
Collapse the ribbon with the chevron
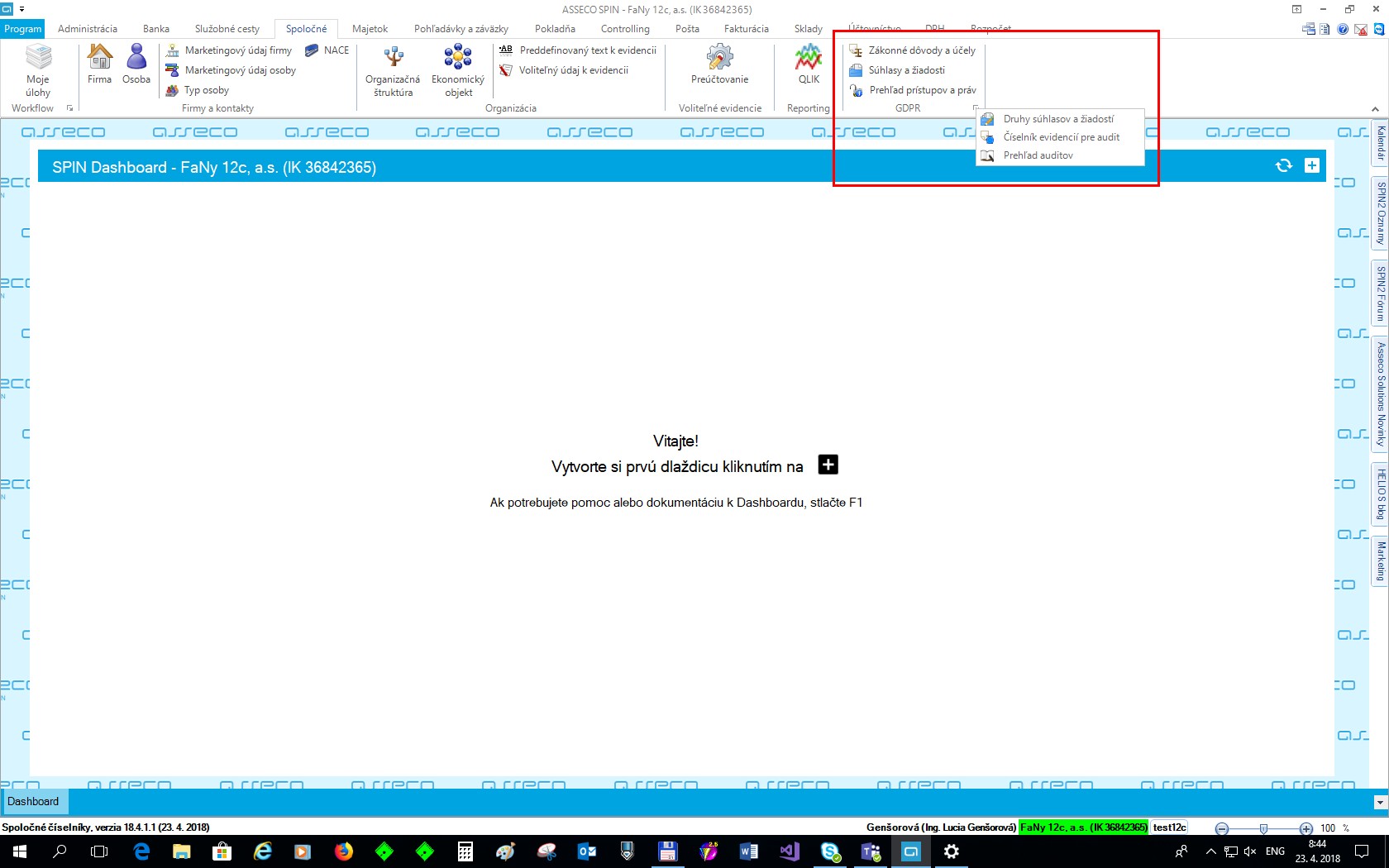pyautogui.click(x=1375, y=109)
